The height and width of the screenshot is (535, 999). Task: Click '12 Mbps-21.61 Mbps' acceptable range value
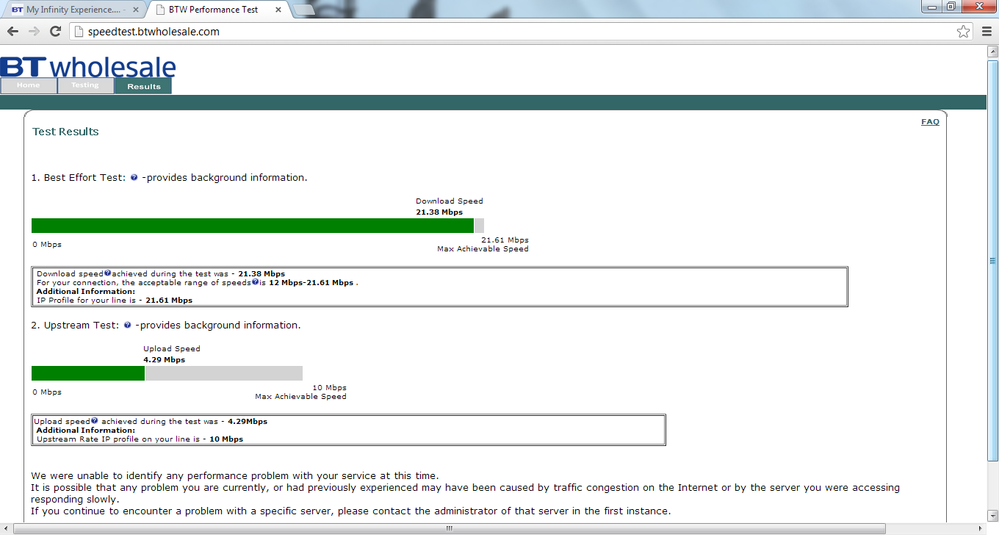point(311,282)
